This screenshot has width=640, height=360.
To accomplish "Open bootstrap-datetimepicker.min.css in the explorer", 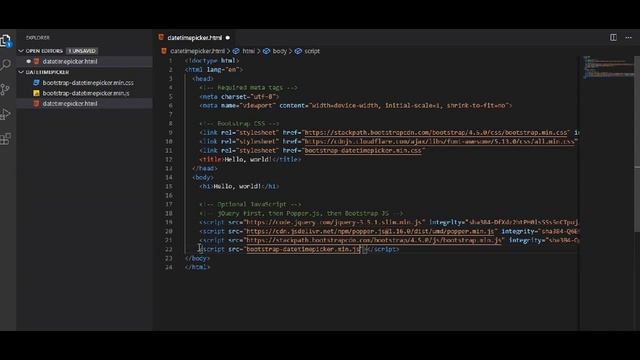I will tap(88, 82).
